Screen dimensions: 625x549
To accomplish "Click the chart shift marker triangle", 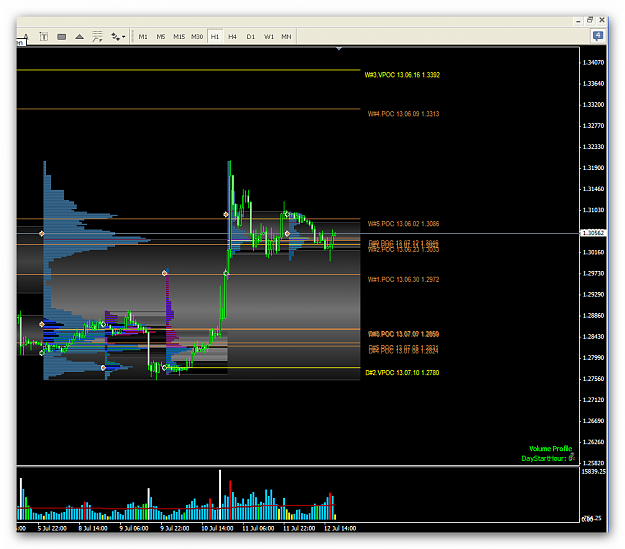I will [x=339, y=48].
